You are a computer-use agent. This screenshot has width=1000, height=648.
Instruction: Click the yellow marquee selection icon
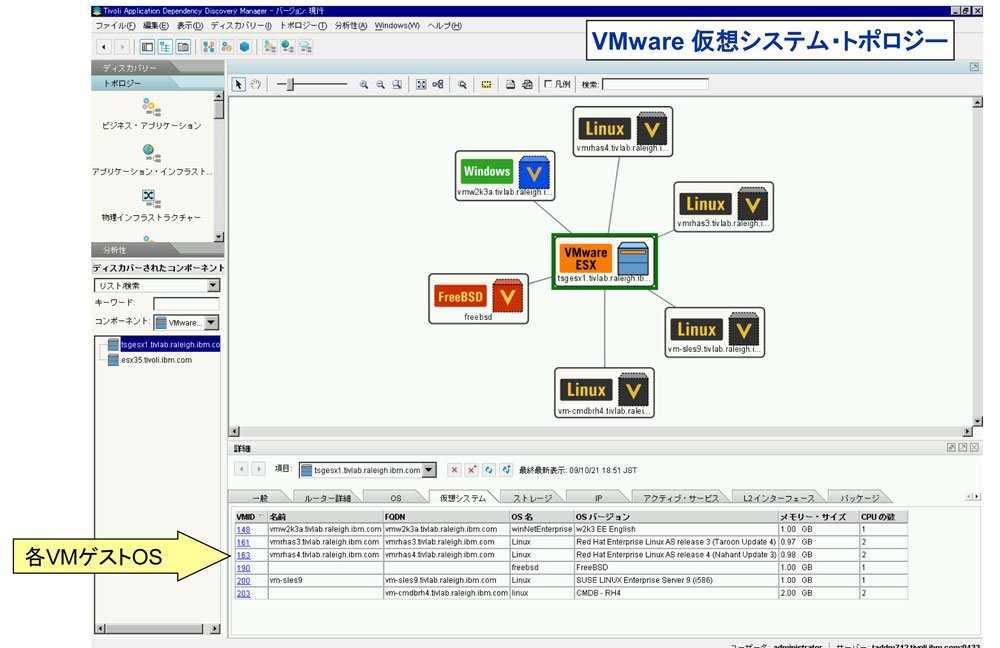click(486, 84)
